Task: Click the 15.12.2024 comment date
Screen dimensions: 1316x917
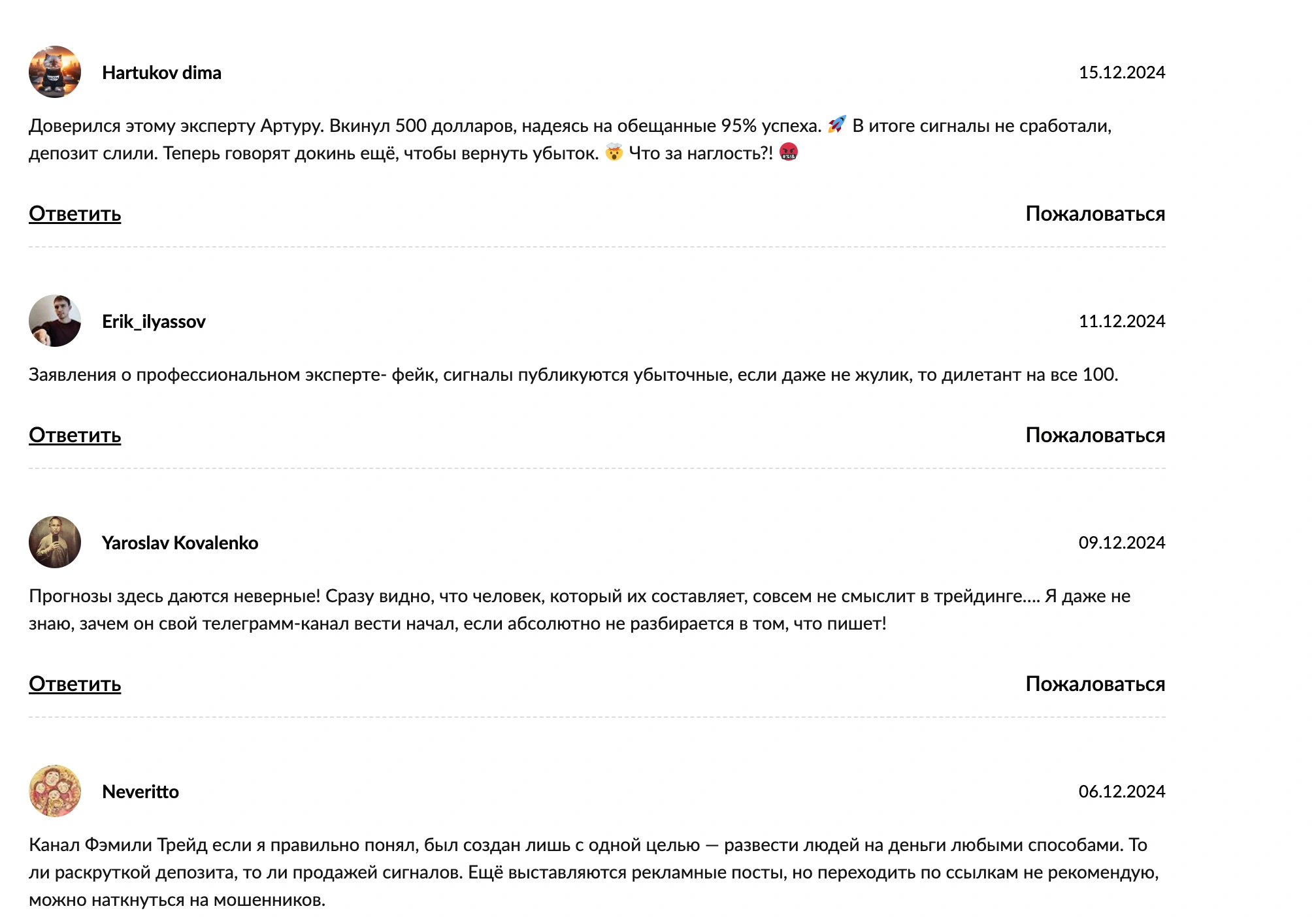Action: click(x=1122, y=72)
